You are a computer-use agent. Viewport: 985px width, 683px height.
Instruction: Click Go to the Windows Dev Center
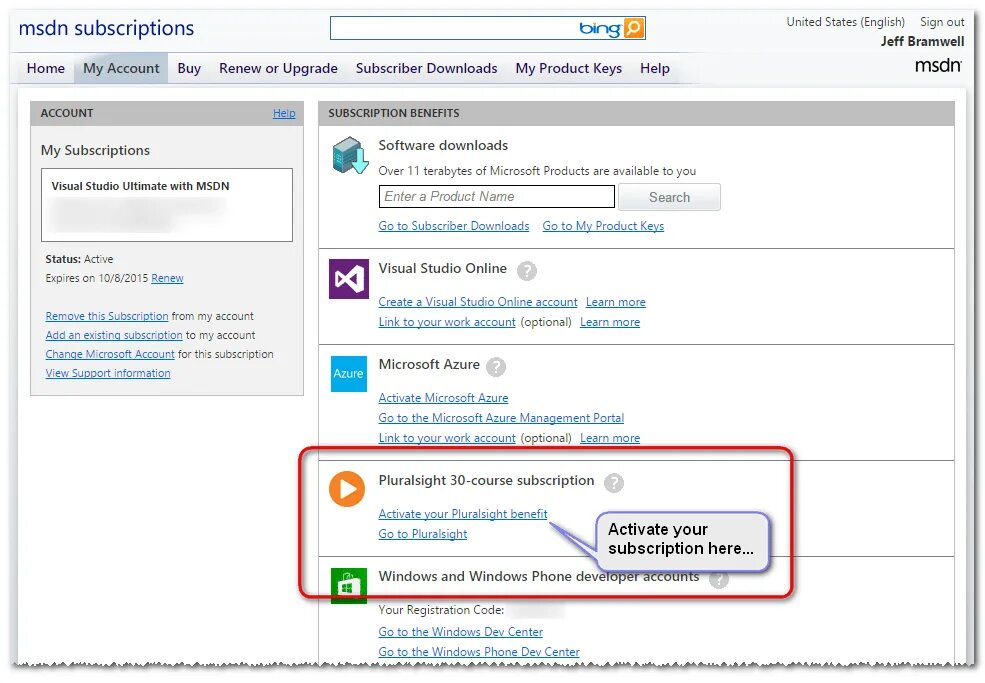[x=460, y=632]
